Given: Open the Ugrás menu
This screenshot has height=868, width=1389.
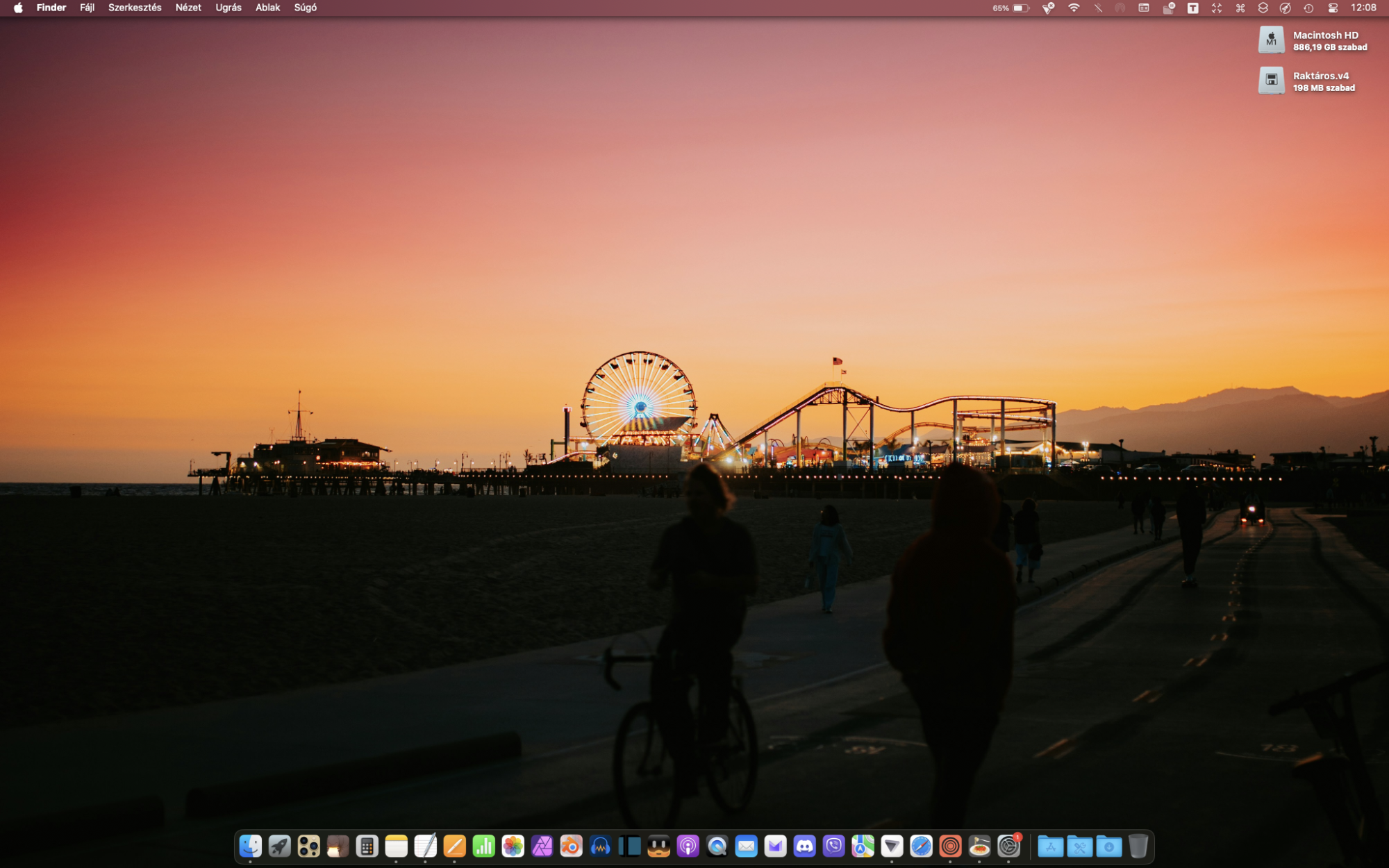Looking at the screenshot, I should point(228,8).
